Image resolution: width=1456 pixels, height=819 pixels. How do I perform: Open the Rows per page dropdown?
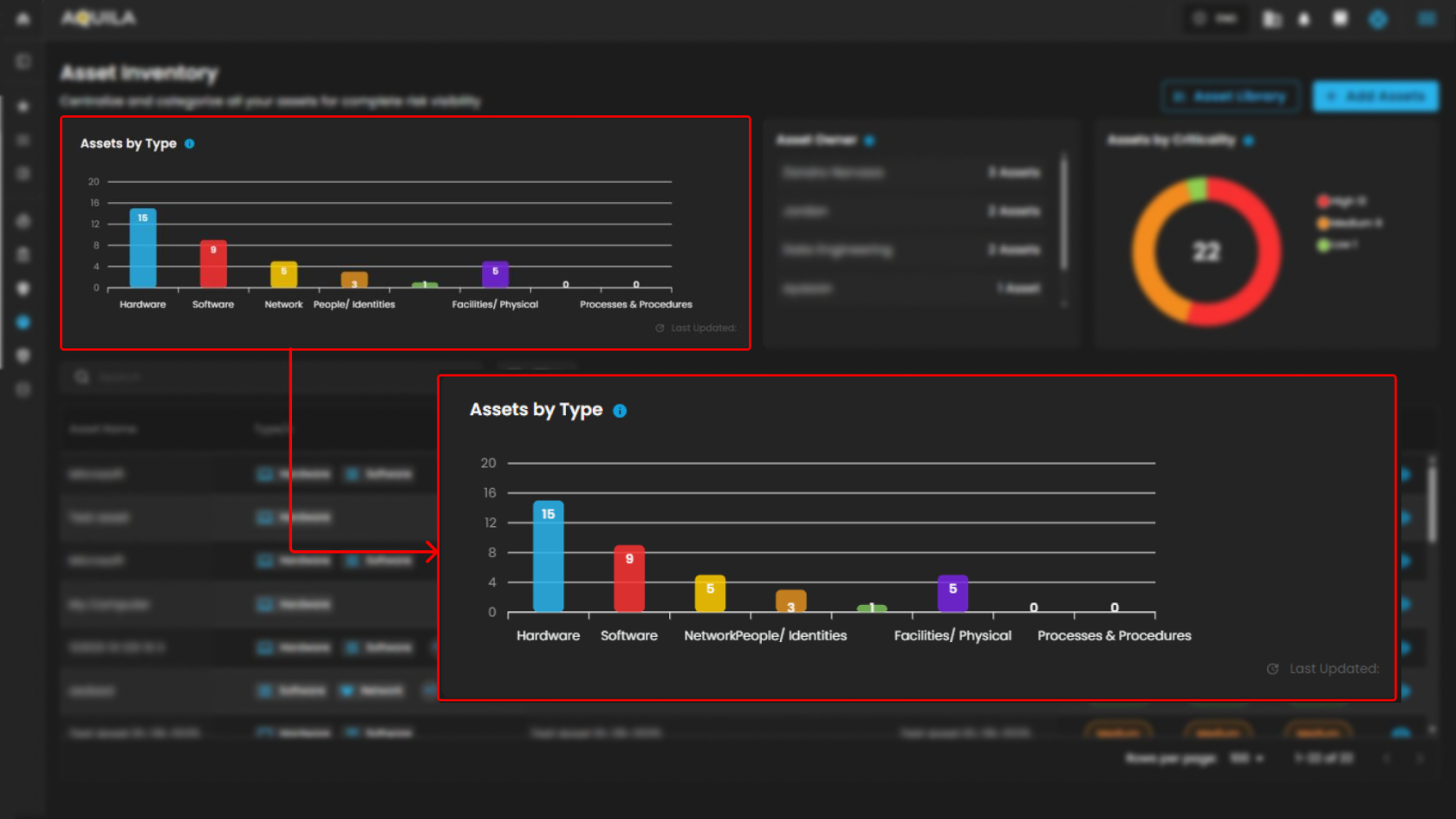[1246, 758]
